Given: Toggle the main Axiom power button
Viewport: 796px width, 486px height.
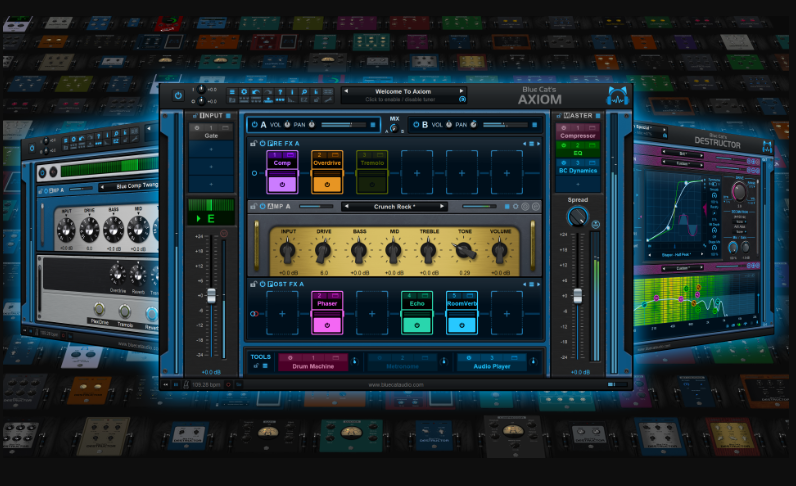Looking at the screenshot, I should [x=178, y=95].
